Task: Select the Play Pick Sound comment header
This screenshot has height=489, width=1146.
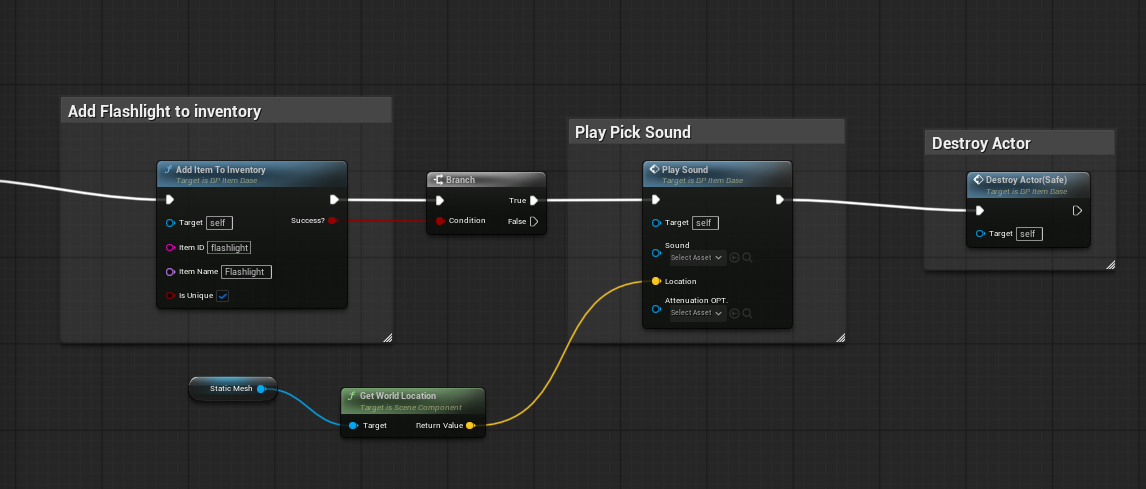Action: point(706,132)
